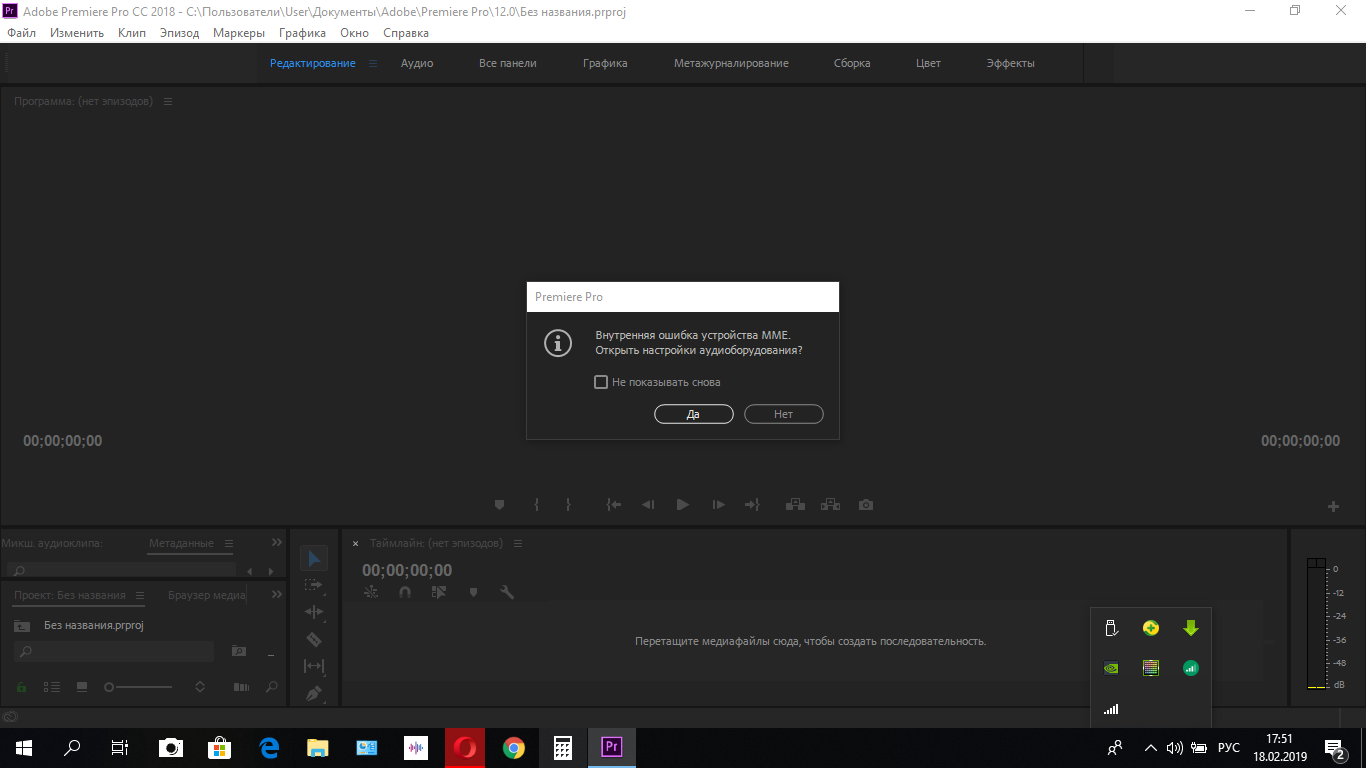Switch to the Цвет workspace
The image size is (1366, 768).
(x=928, y=63)
